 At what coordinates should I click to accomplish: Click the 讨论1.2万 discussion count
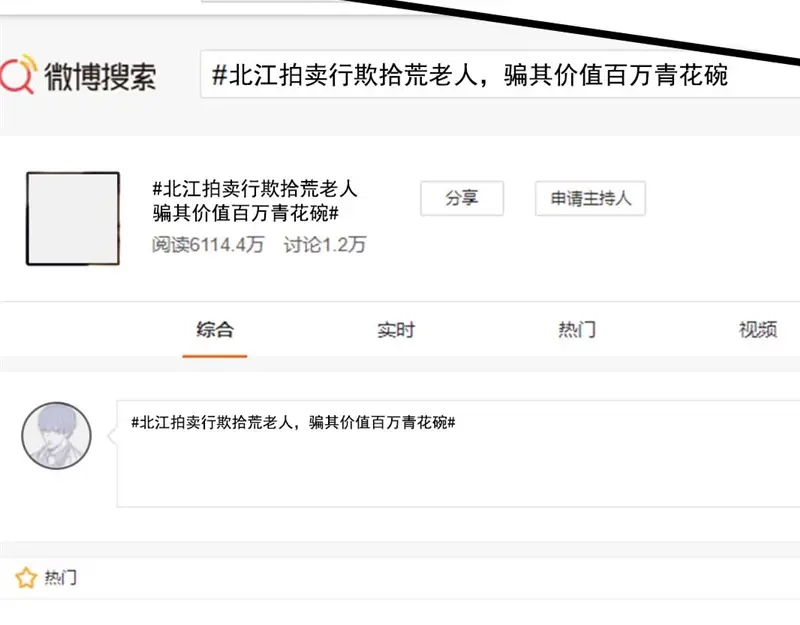(x=325, y=245)
